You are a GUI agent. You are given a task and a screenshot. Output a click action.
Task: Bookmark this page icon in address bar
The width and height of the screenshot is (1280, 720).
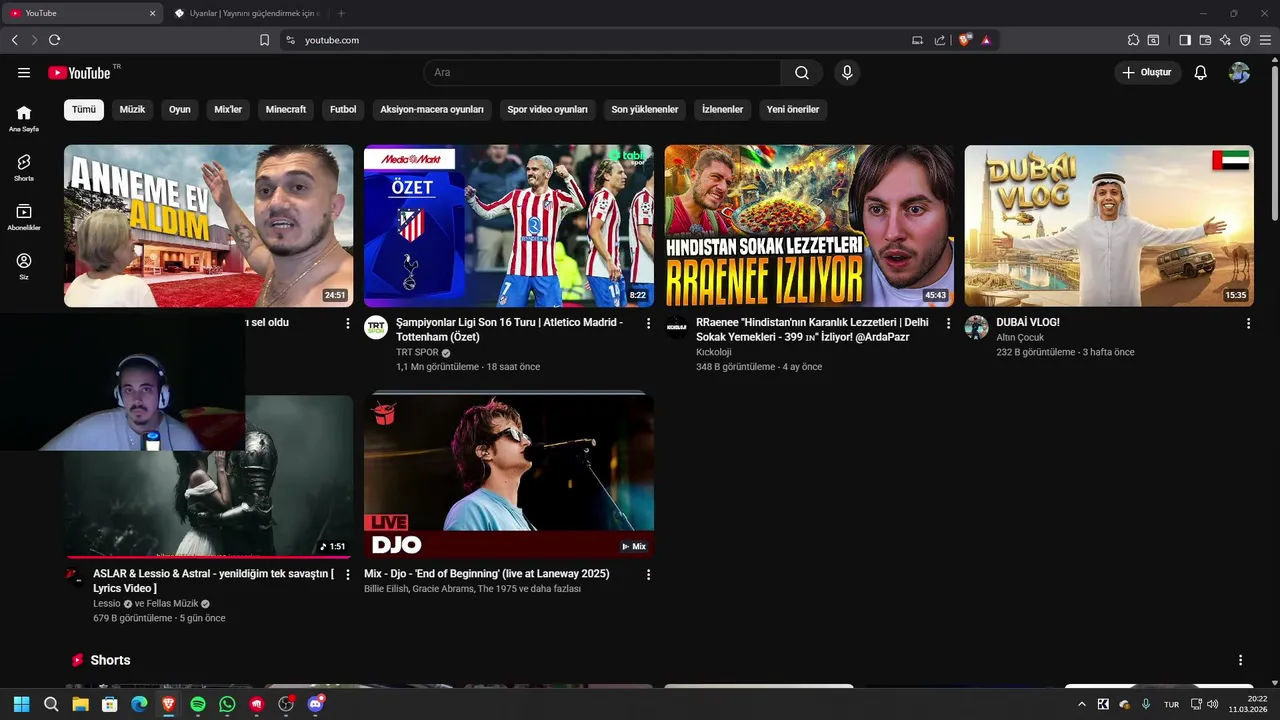265,40
